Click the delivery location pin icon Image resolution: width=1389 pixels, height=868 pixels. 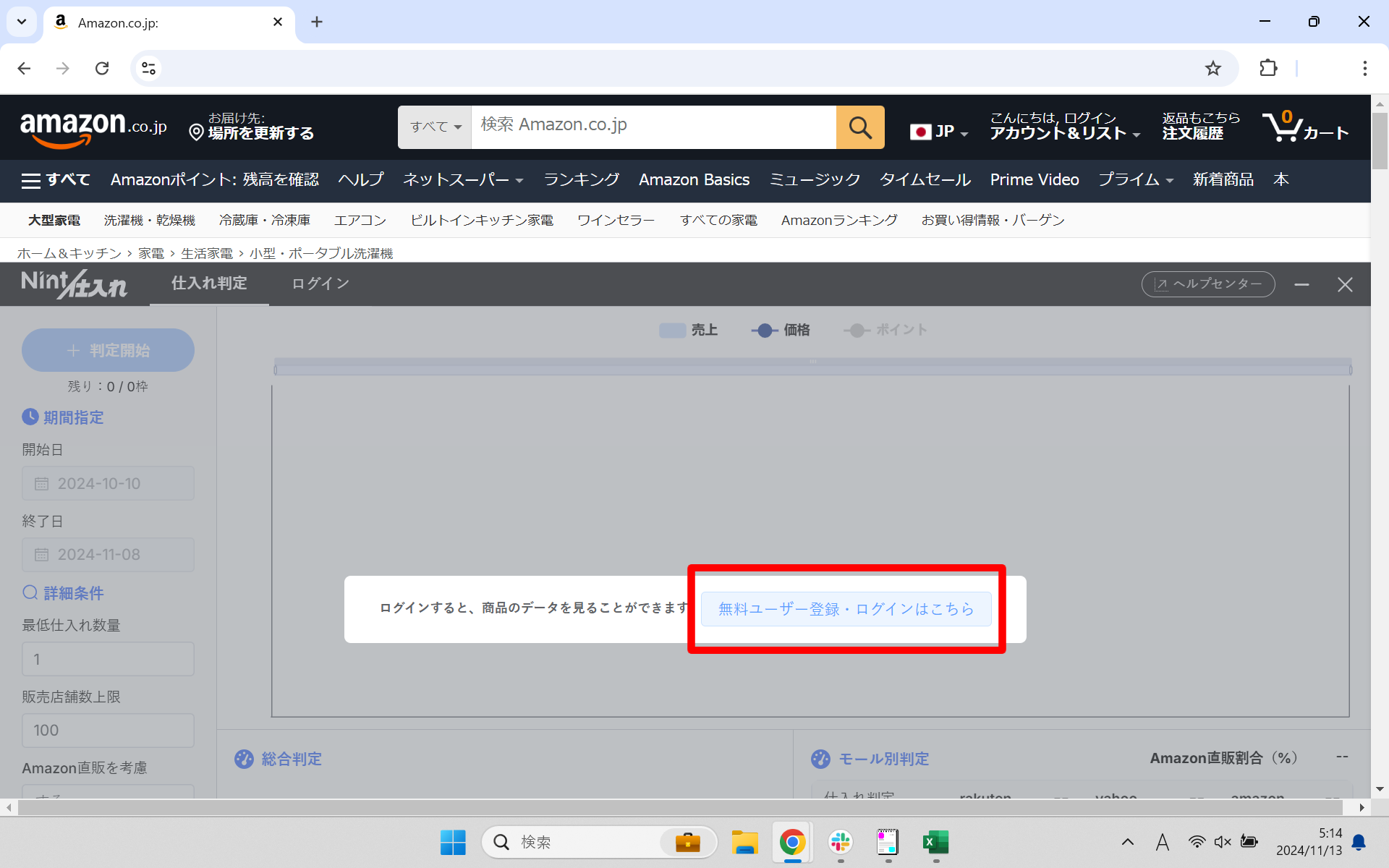click(195, 132)
